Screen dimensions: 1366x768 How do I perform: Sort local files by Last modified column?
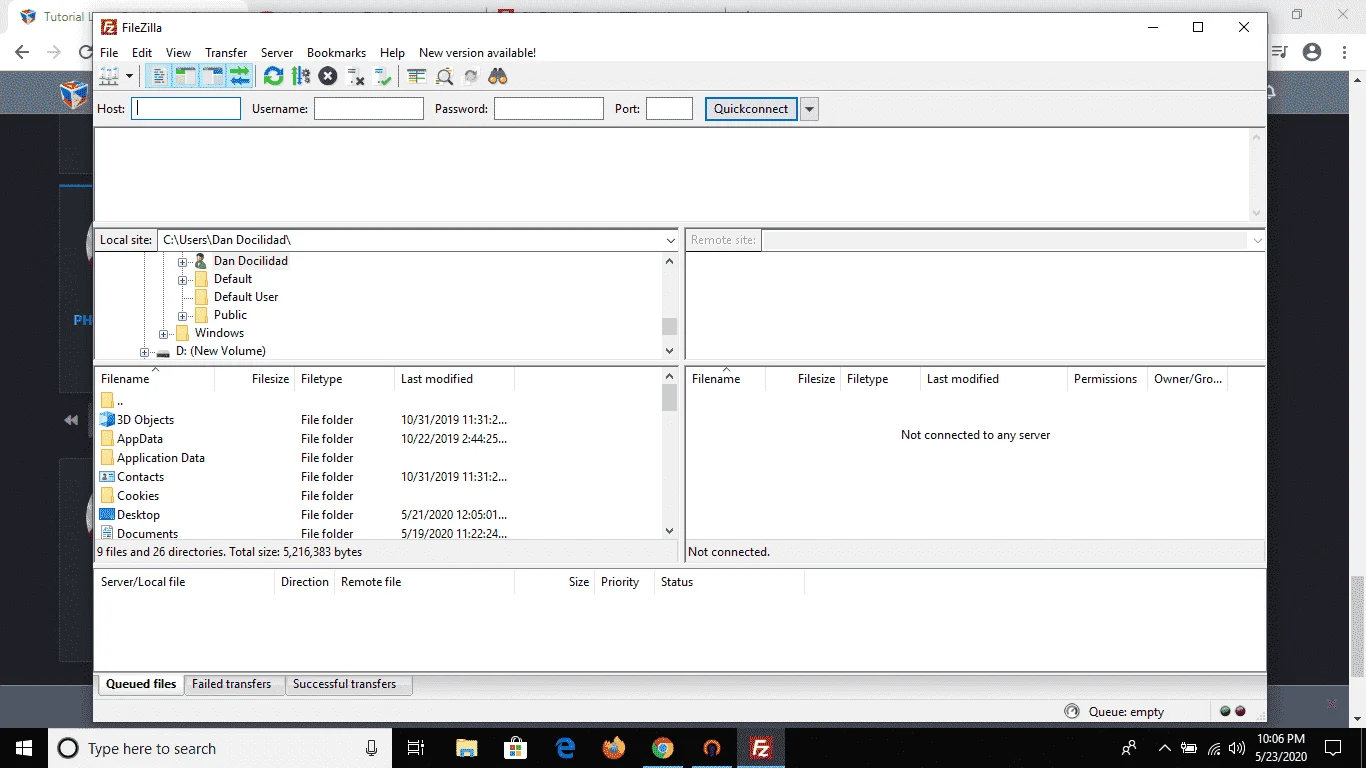(454, 379)
